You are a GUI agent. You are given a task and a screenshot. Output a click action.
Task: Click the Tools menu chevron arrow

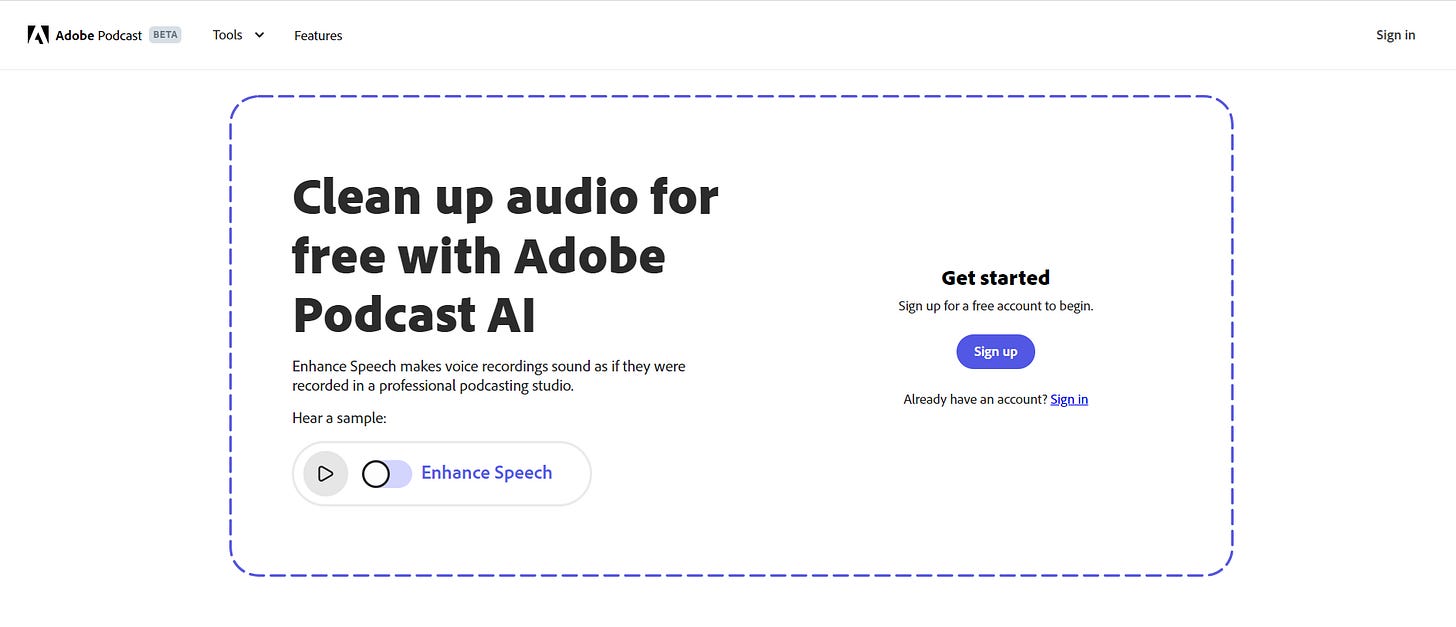pyautogui.click(x=259, y=35)
